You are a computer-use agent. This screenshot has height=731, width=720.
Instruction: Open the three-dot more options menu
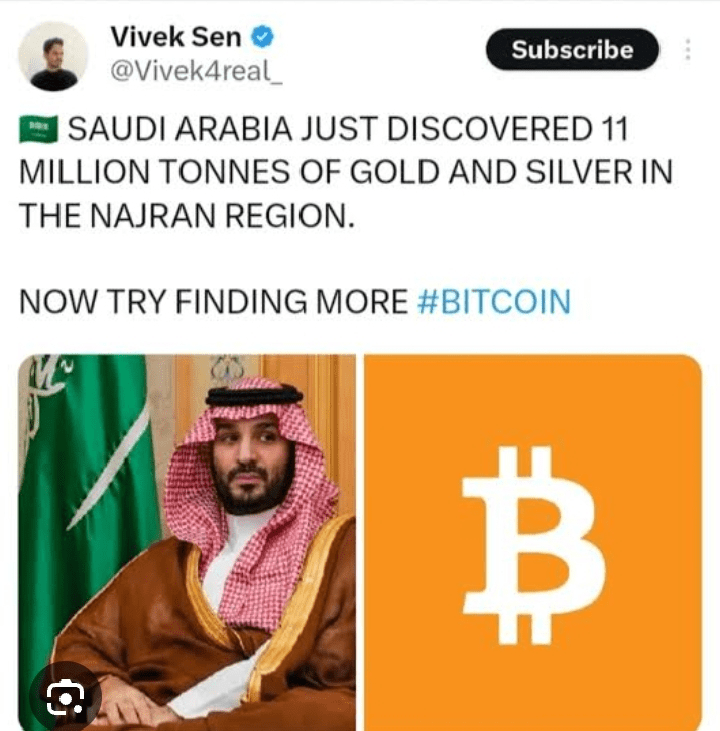click(687, 49)
